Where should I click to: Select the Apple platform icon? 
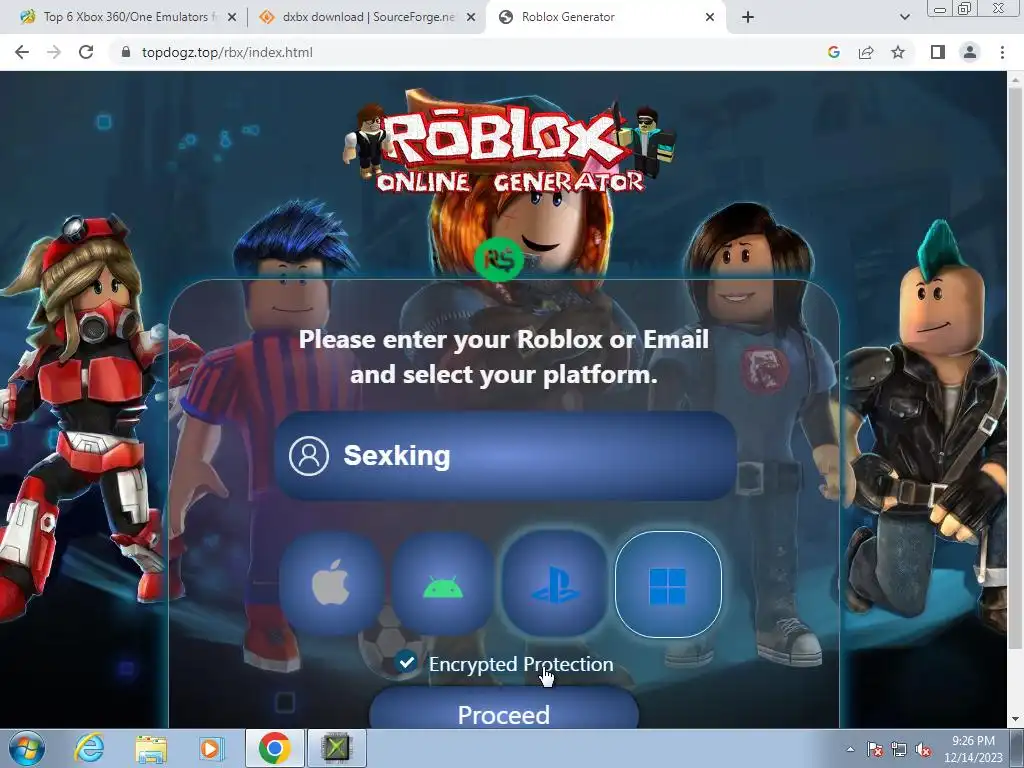pyautogui.click(x=330, y=583)
